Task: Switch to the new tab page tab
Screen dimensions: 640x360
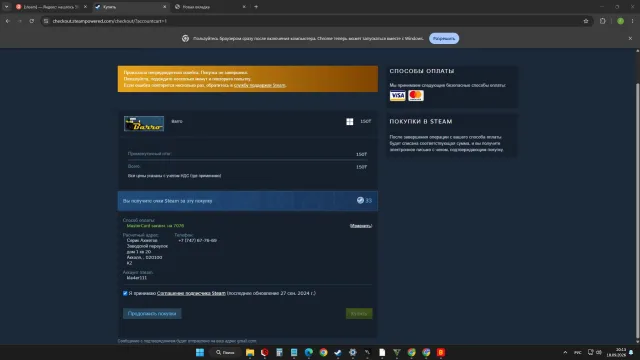Action: (x=210, y=7)
